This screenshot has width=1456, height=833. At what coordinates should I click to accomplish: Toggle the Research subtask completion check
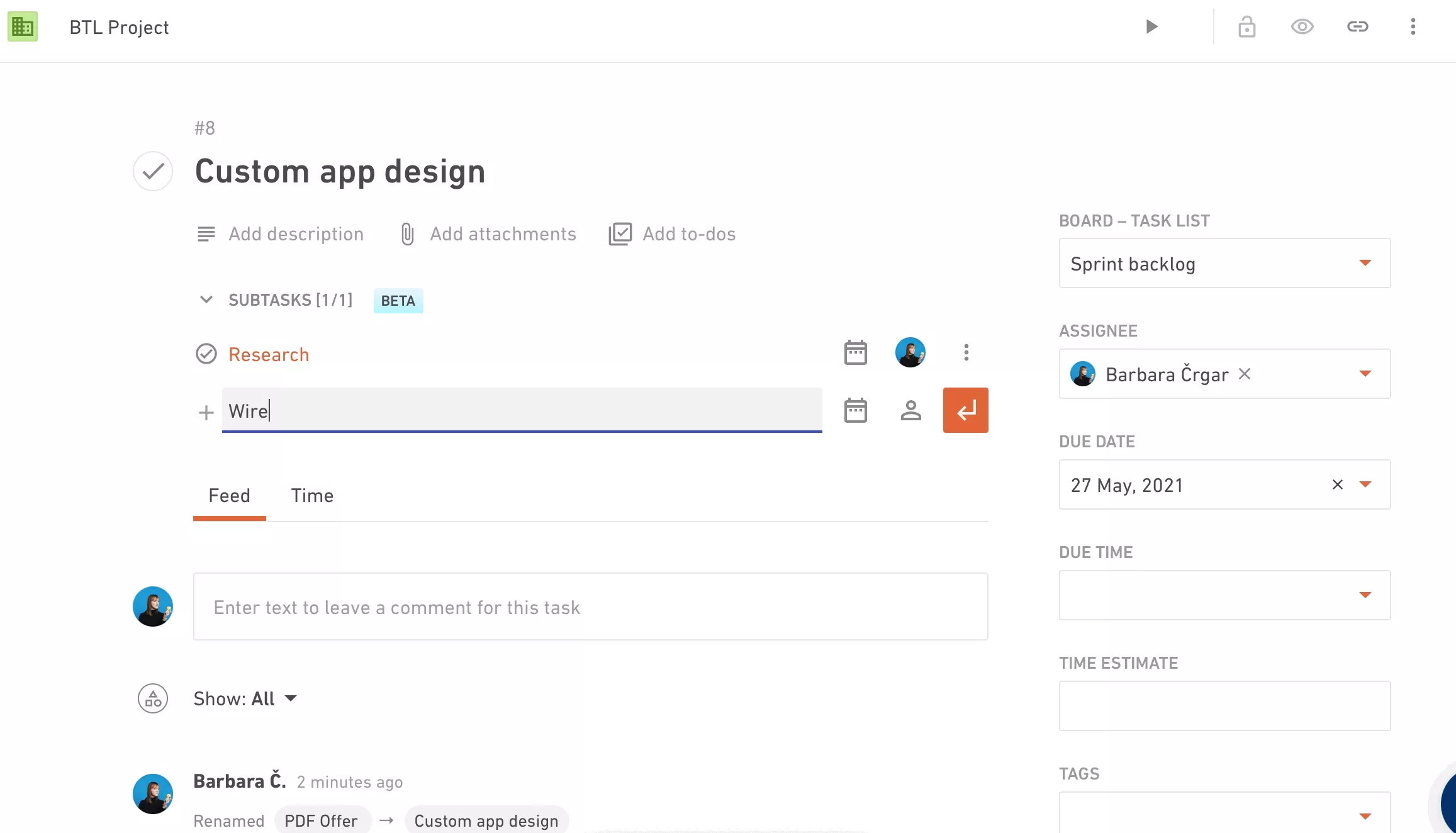tap(206, 354)
